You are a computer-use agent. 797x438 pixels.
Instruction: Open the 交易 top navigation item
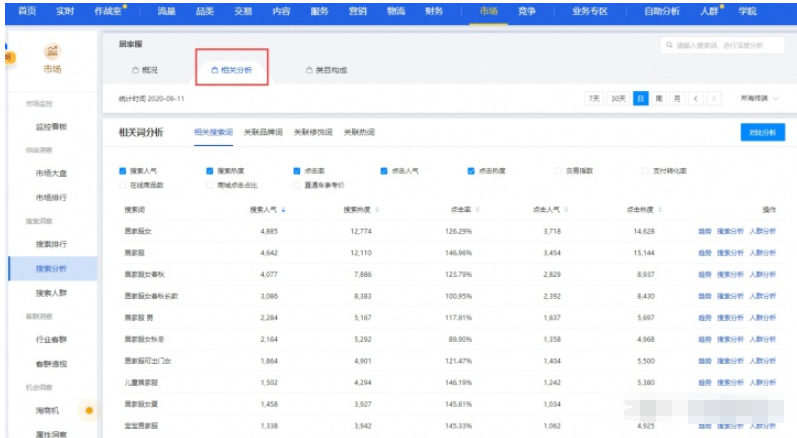(243, 11)
